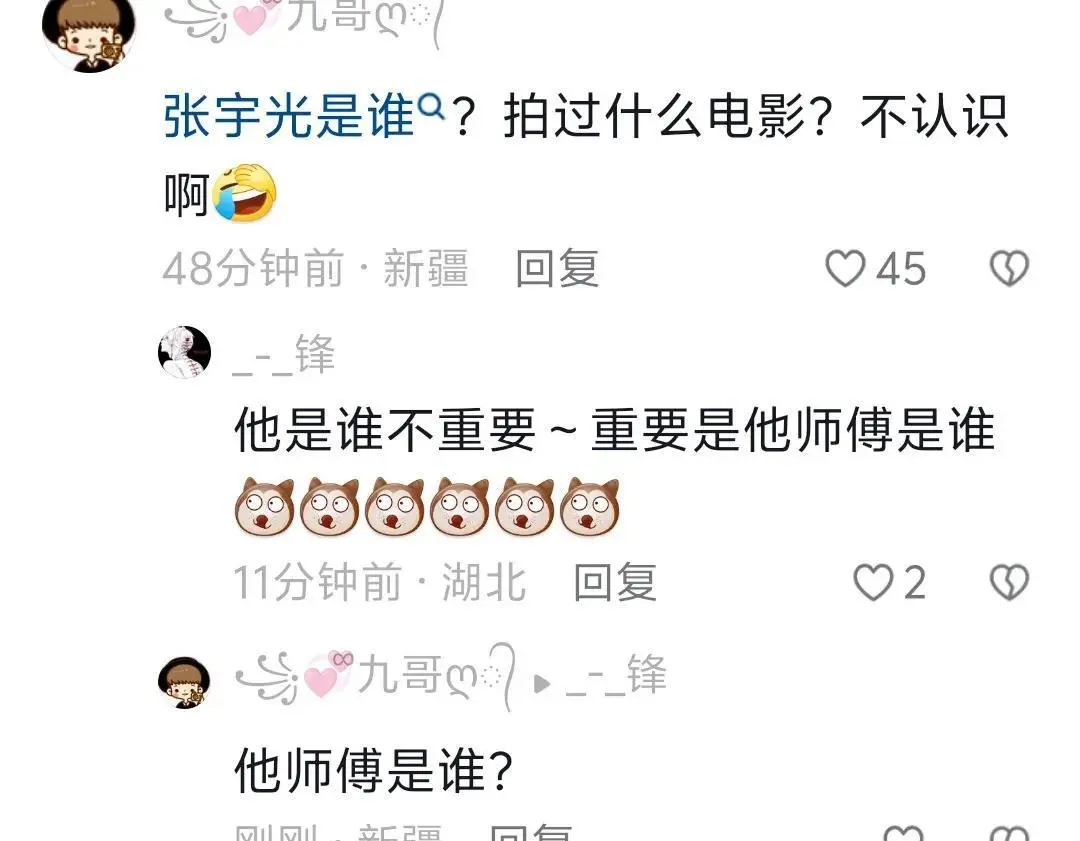
Task: Dislike the 11分钟前 湖北 reply
Action: [1009, 583]
